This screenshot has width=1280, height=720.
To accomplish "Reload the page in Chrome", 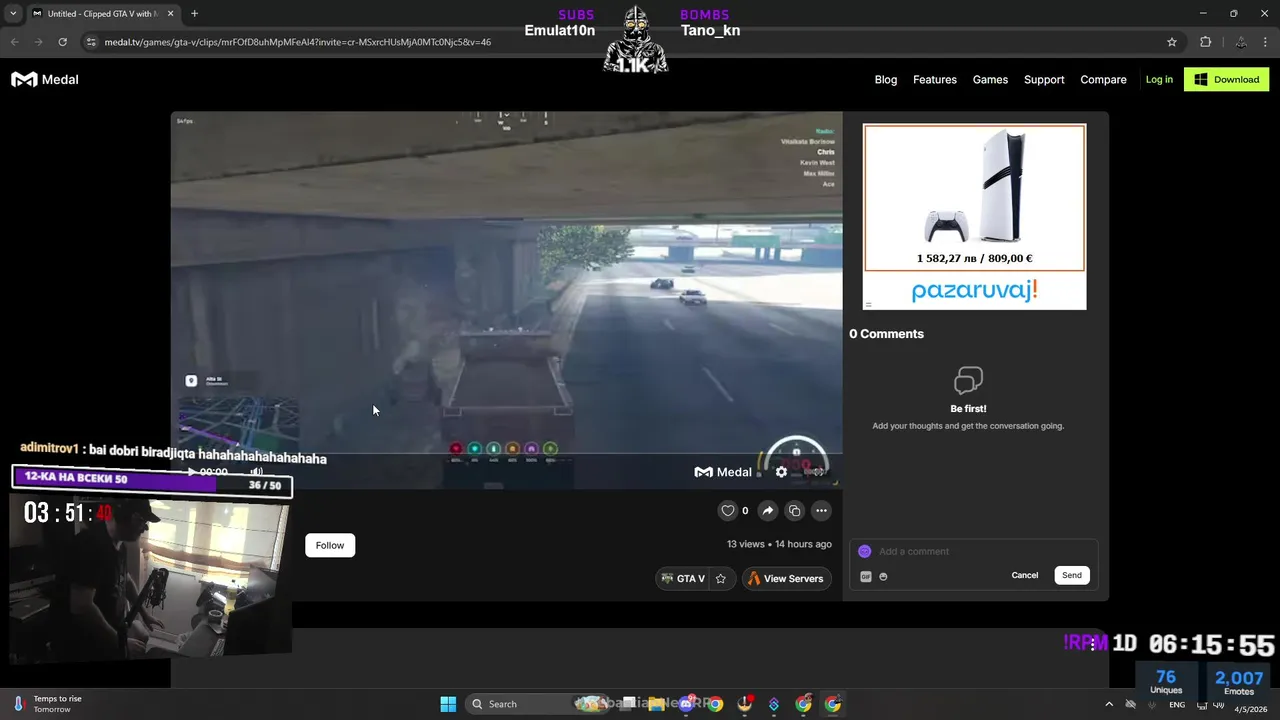I will coord(62,42).
